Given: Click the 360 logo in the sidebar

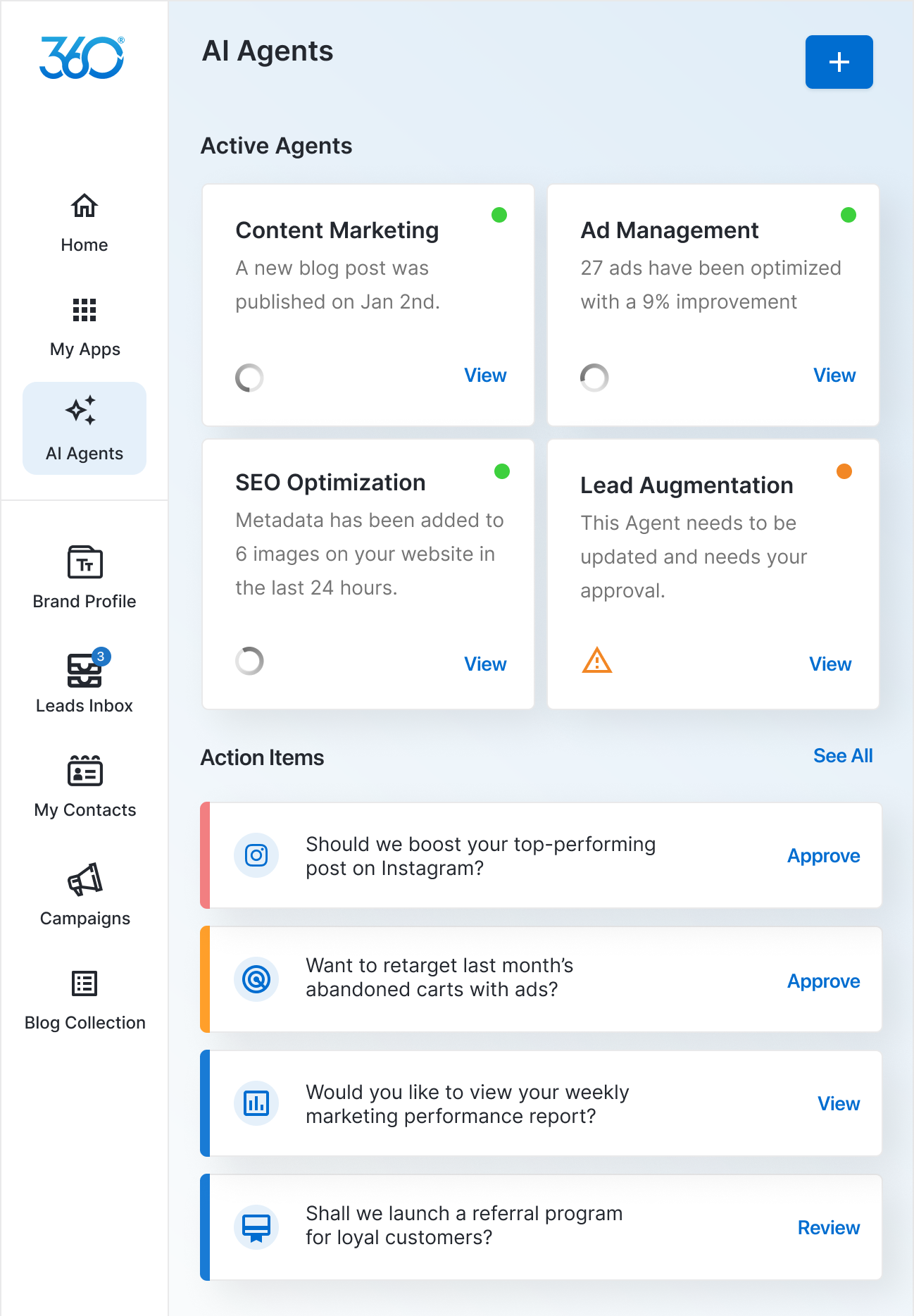Looking at the screenshot, I should pos(82,58).
